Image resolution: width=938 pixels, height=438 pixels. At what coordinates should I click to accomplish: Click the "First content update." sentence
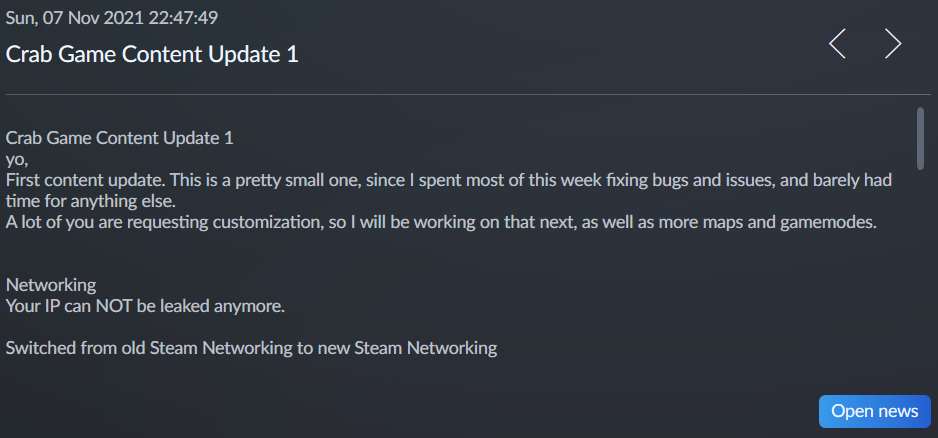[x=85, y=180]
